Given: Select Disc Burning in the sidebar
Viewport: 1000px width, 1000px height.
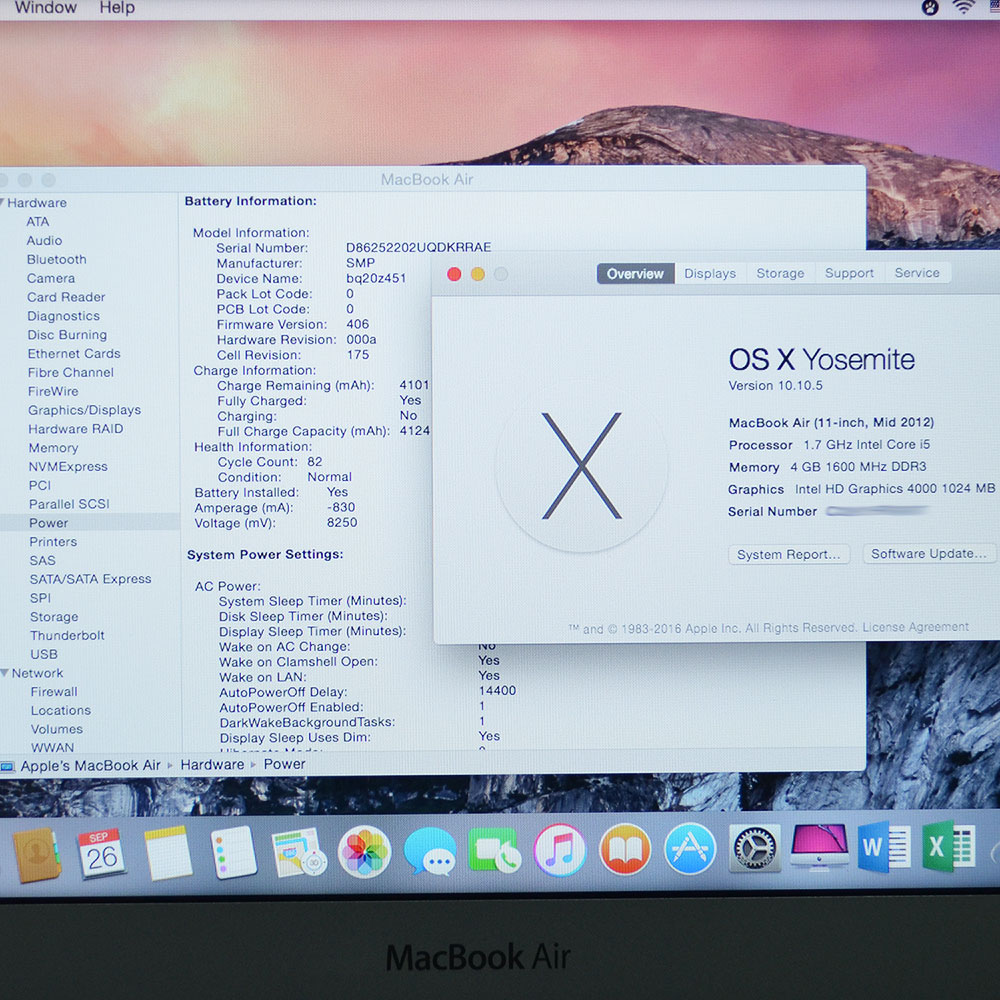Looking at the screenshot, I should point(67,335).
